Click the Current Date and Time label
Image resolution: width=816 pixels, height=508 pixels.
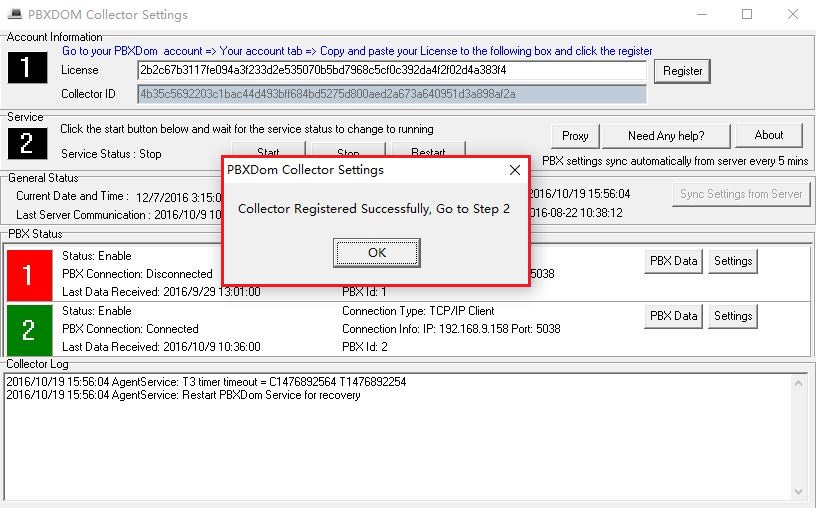pos(72,196)
